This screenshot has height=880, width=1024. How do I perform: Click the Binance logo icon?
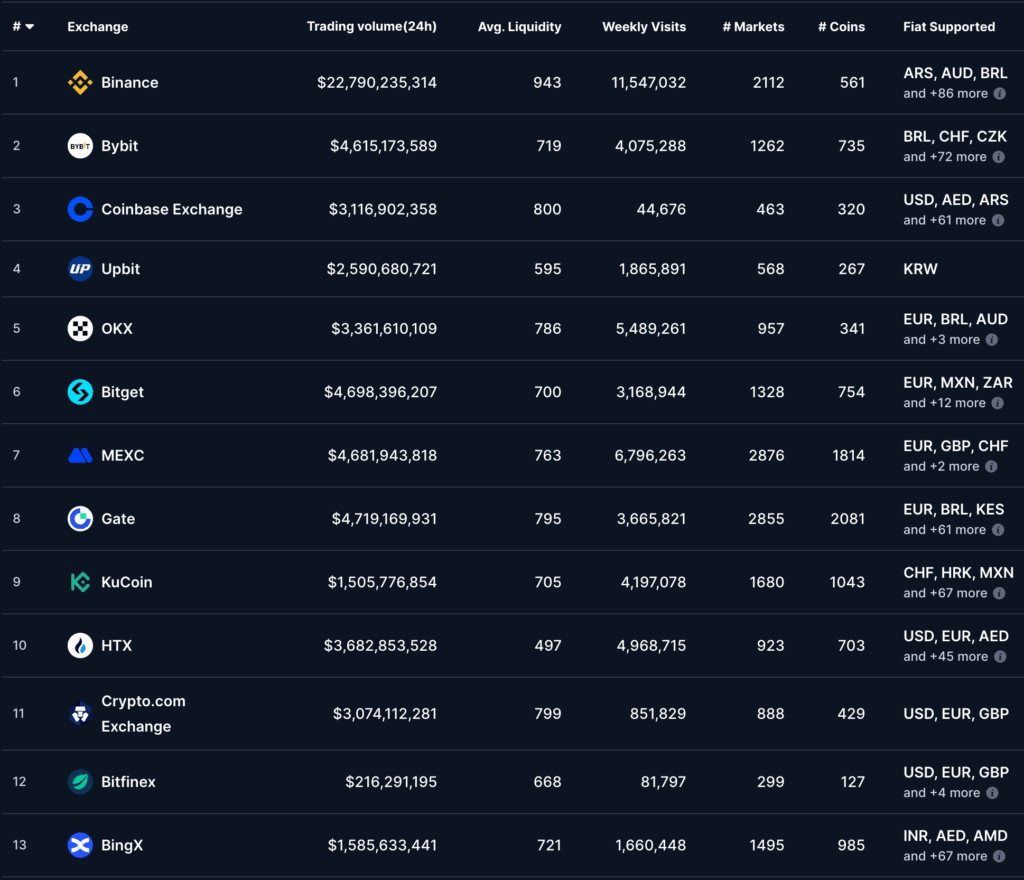click(80, 83)
